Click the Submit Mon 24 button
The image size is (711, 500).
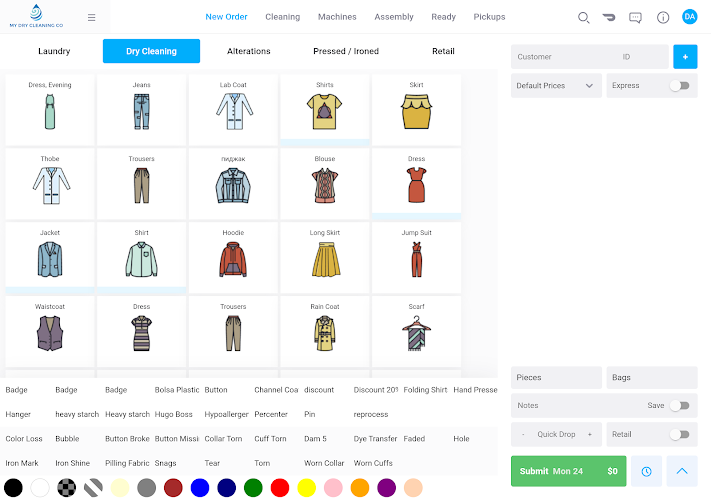pyautogui.click(x=569, y=471)
